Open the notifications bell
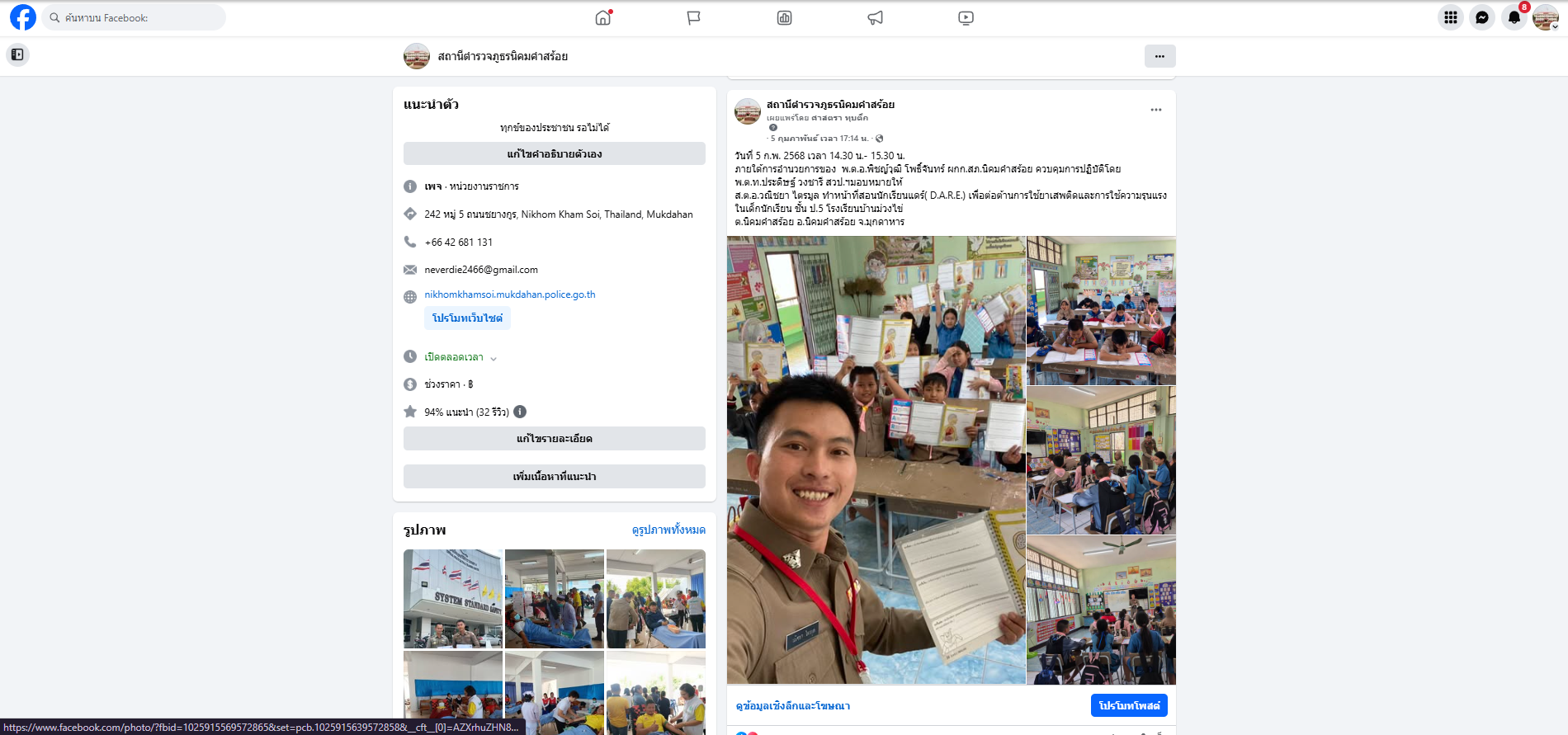Screen dimensions: 1568x735 [x=1514, y=17]
